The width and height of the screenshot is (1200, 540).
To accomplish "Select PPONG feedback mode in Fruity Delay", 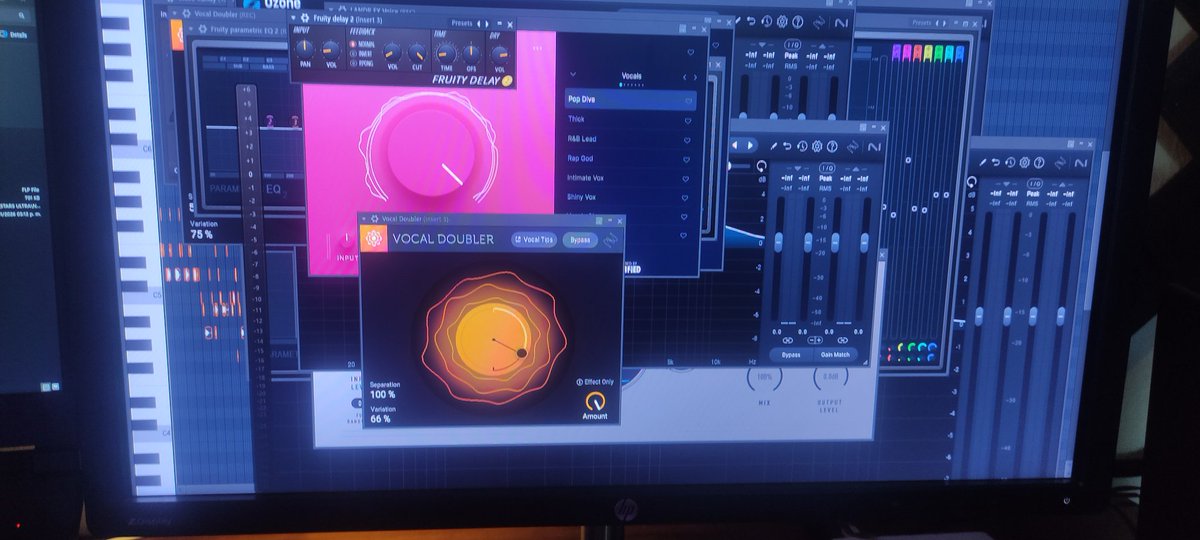I will coord(362,63).
